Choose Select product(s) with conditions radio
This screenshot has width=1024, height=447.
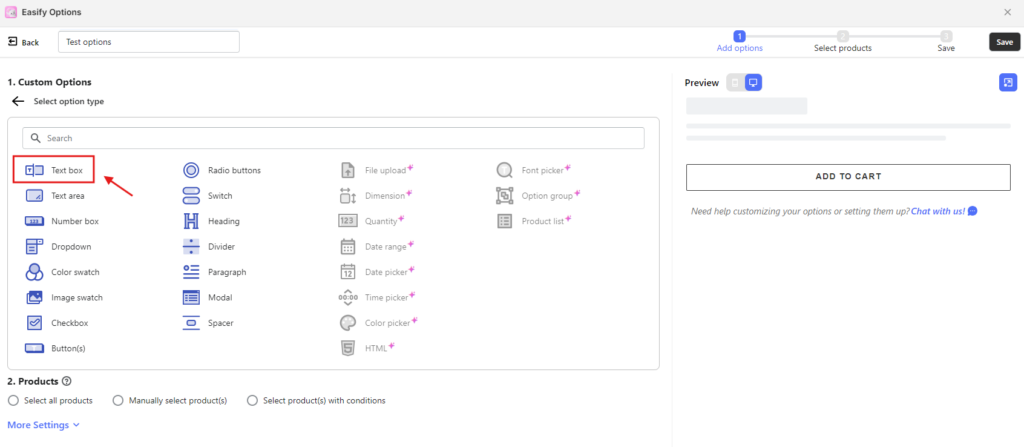(x=252, y=401)
